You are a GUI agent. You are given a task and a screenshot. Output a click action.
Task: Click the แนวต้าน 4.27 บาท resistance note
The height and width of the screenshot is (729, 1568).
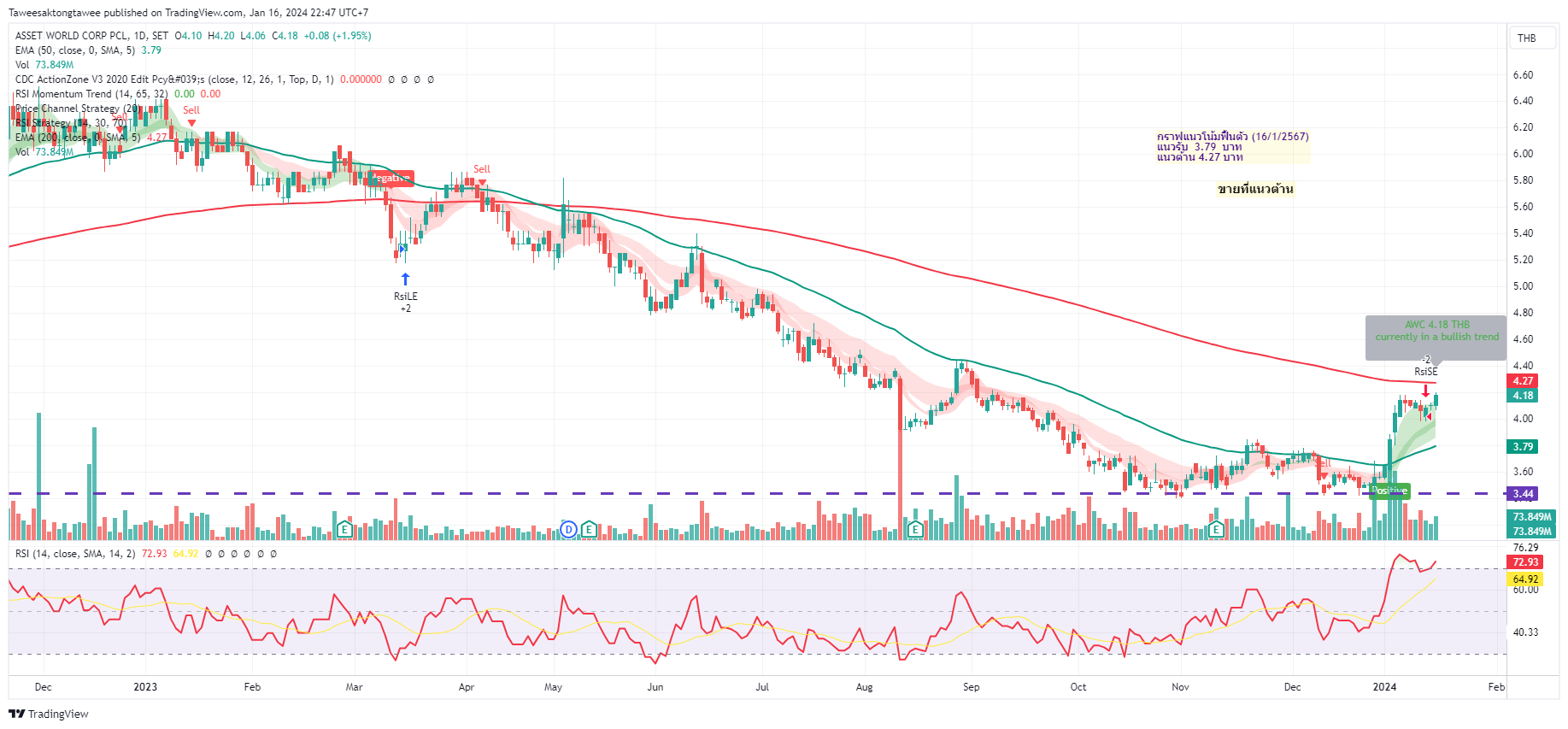click(x=1200, y=157)
